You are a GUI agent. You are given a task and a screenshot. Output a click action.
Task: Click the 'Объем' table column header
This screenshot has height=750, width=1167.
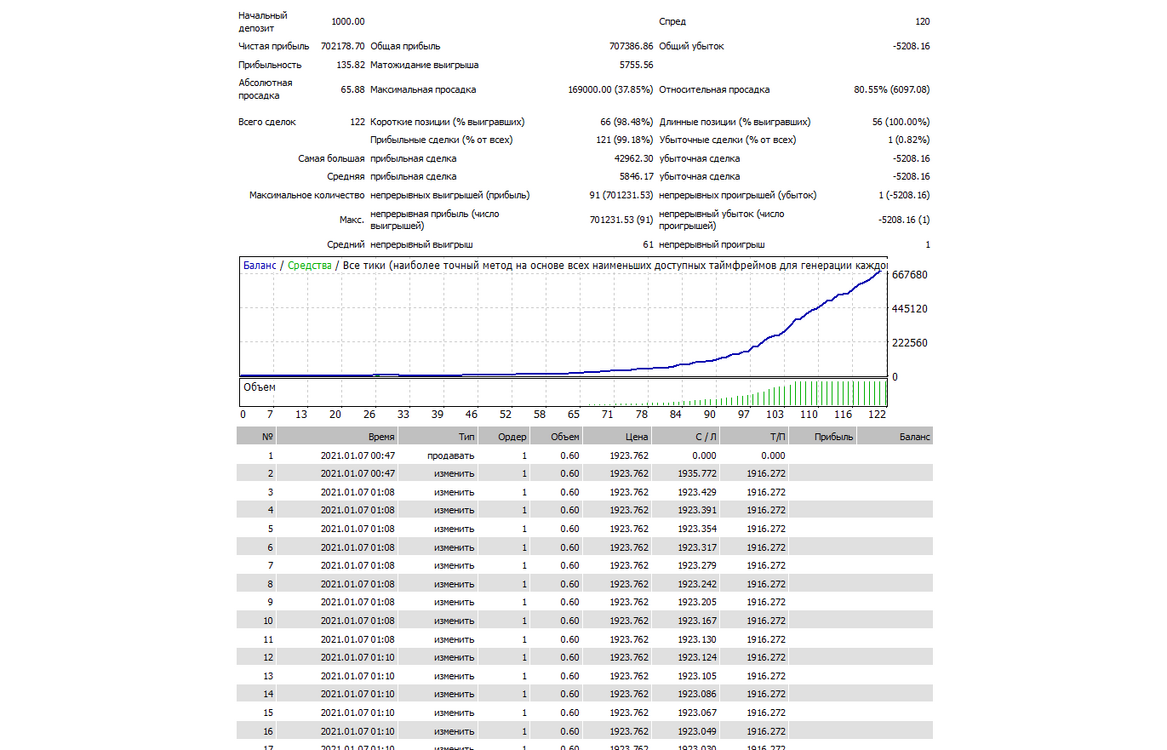(x=555, y=437)
